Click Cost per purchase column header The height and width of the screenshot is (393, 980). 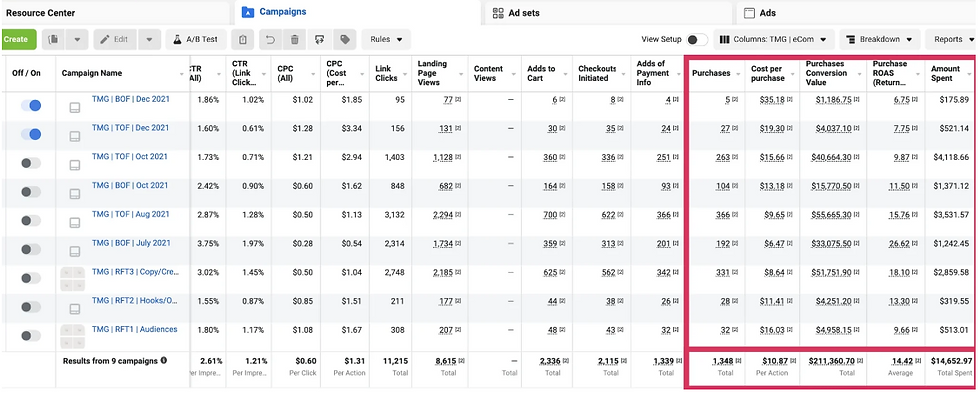coord(768,73)
